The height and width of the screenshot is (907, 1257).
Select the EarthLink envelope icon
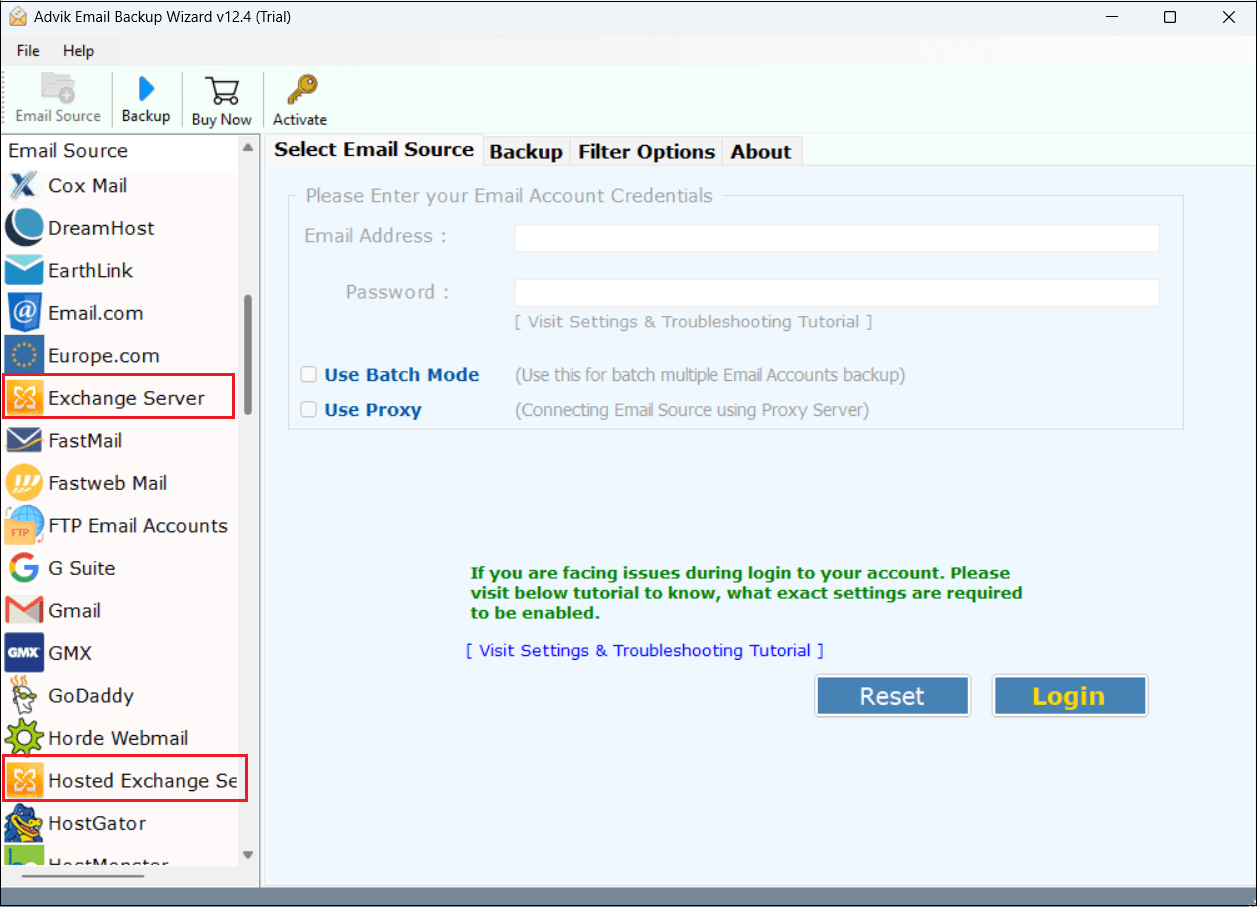pos(23,271)
